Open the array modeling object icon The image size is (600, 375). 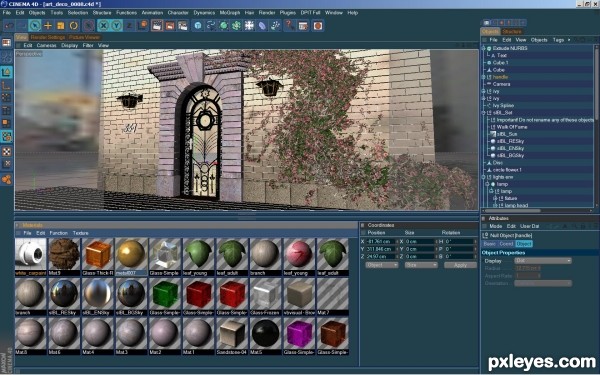pos(236,26)
